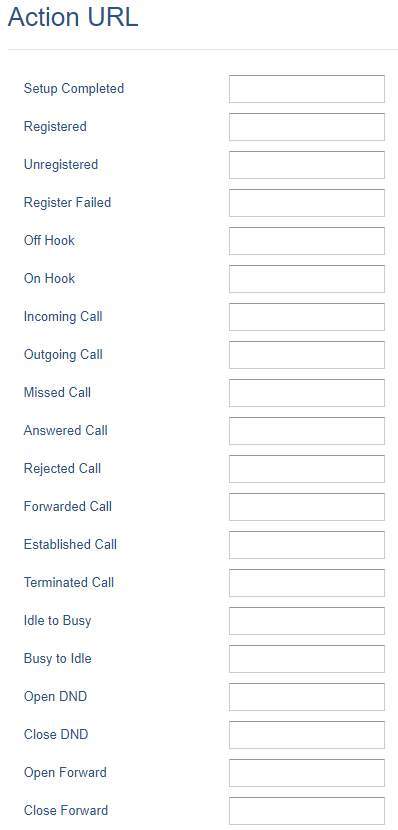This screenshot has height=830, width=398.
Task: Click the Setup Completed URL field
Action: pyautogui.click(x=307, y=89)
